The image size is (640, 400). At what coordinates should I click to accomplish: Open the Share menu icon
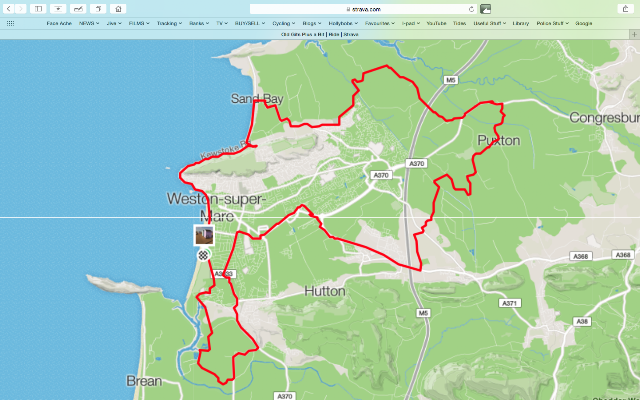[625, 9]
